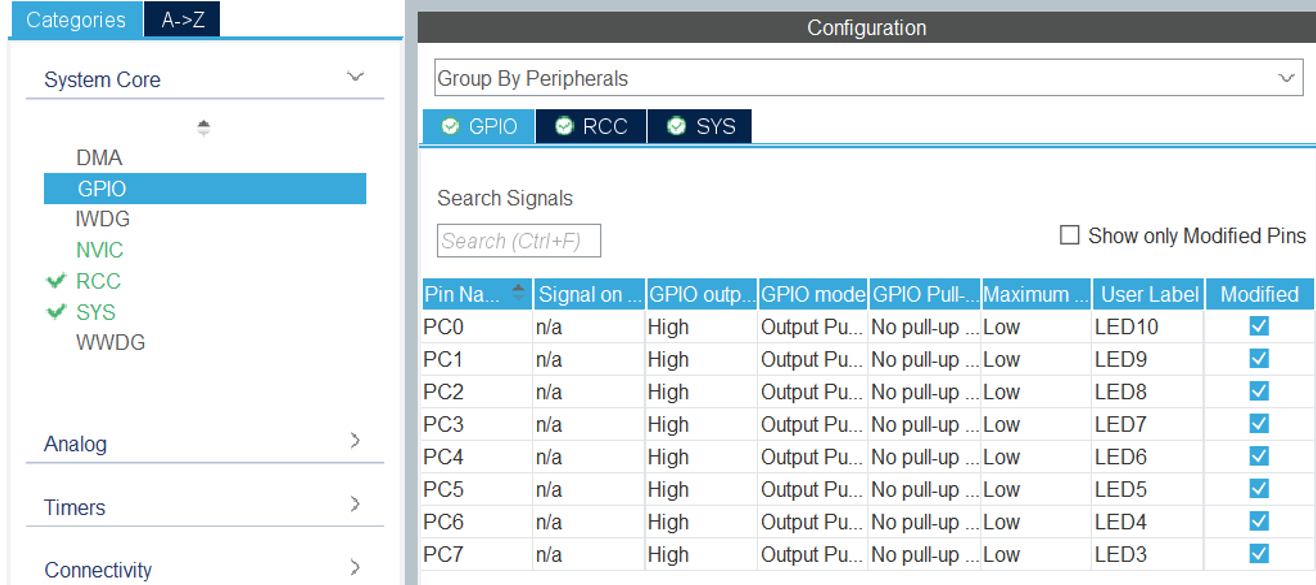Sort by User Label column header
The width and height of the screenshot is (1316, 585).
pyautogui.click(x=1149, y=294)
